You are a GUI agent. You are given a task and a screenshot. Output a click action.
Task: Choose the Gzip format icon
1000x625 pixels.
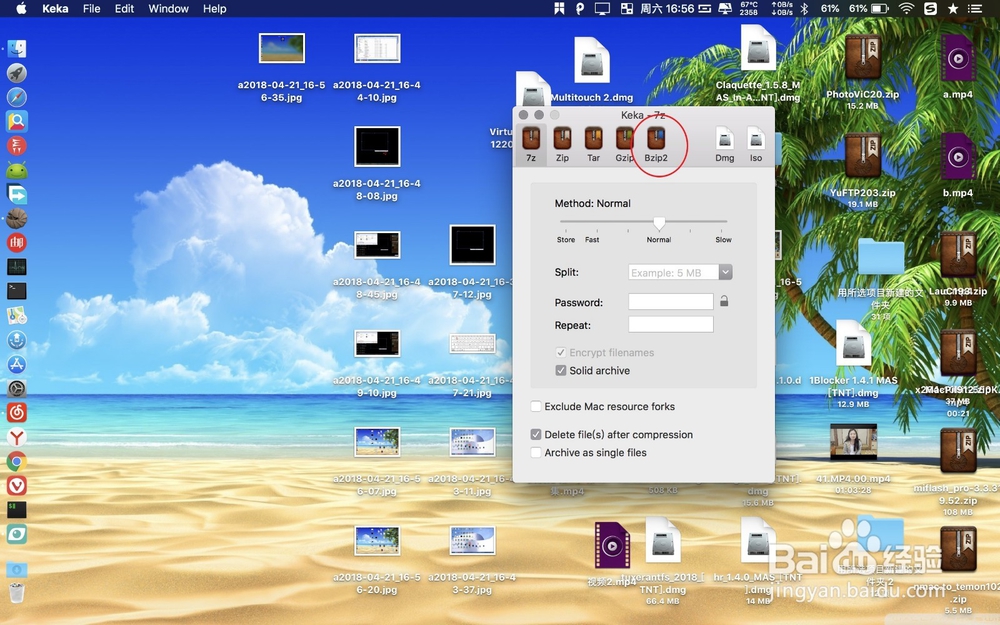coord(624,143)
